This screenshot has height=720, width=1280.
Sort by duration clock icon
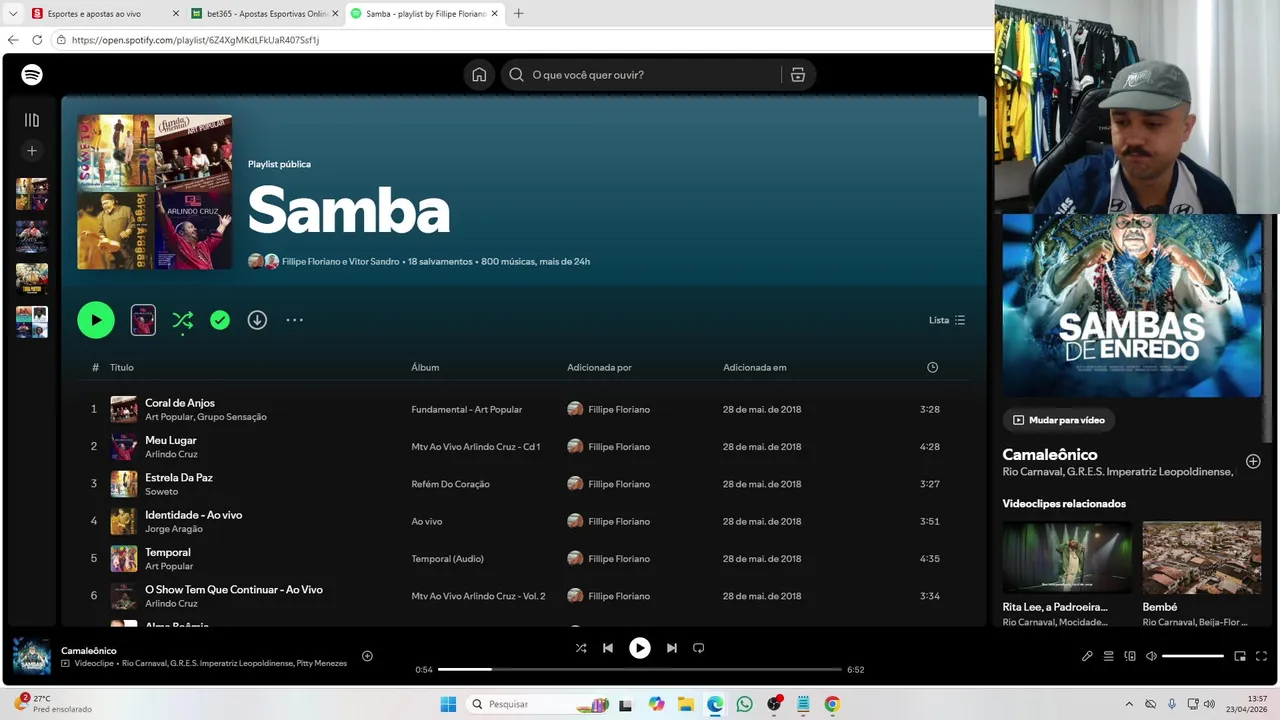click(x=932, y=367)
